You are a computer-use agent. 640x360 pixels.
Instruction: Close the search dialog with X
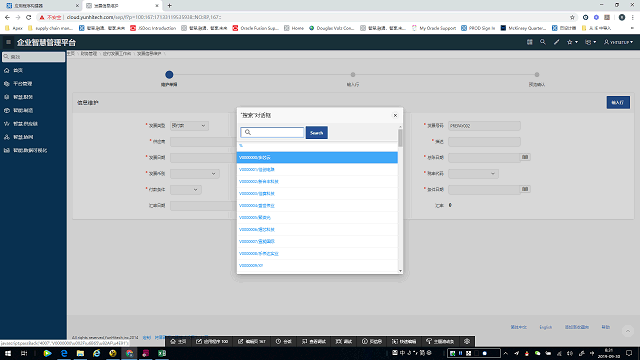pyautogui.click(x=395, y=116)
